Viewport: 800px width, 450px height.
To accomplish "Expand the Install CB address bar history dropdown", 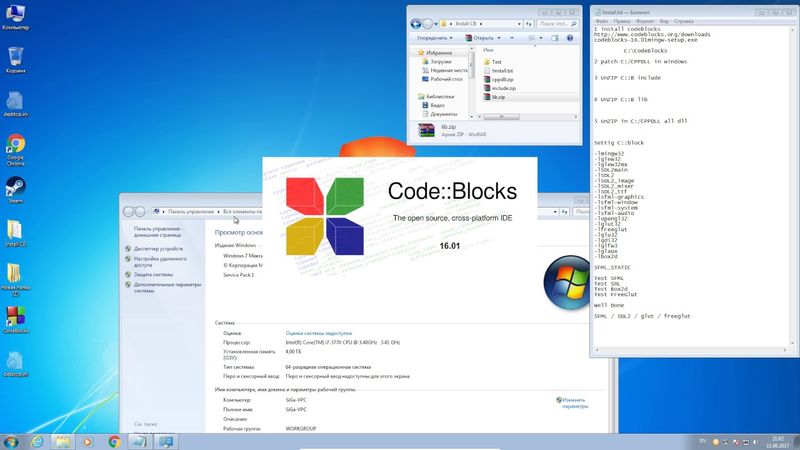I will 519,23.
